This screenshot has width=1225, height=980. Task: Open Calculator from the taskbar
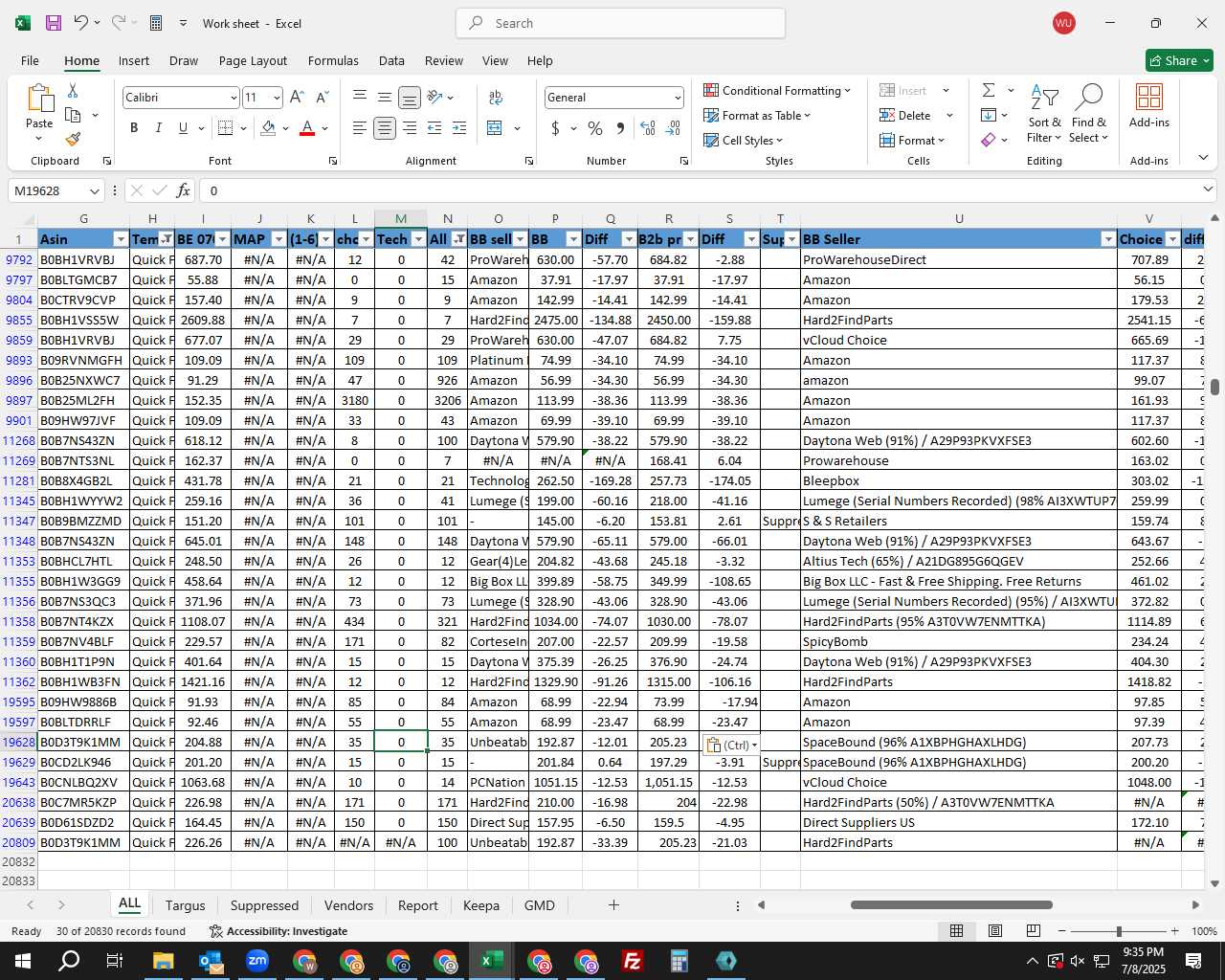tap(679, 961)
